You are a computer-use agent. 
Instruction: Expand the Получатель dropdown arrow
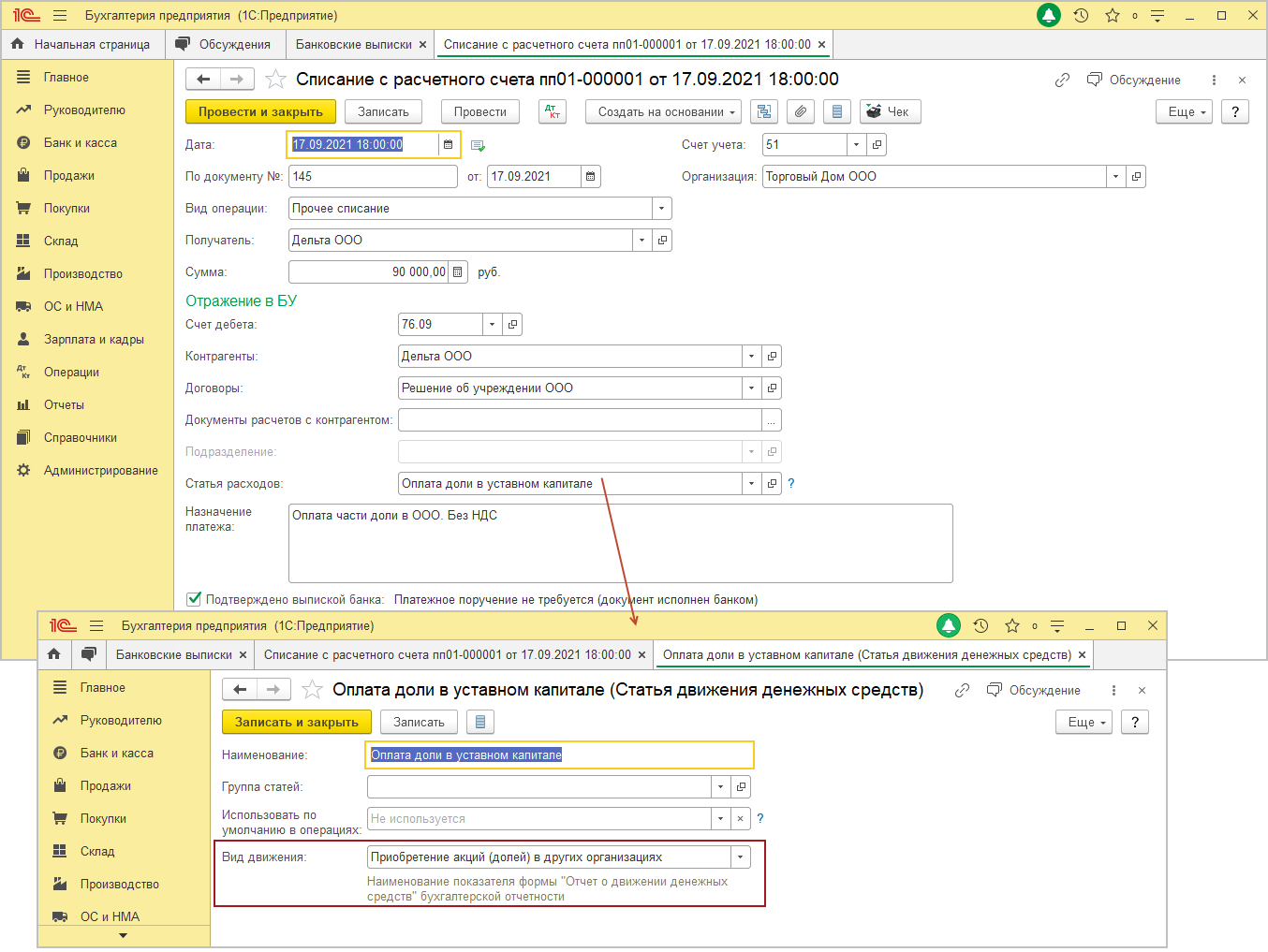coord(641,240)
